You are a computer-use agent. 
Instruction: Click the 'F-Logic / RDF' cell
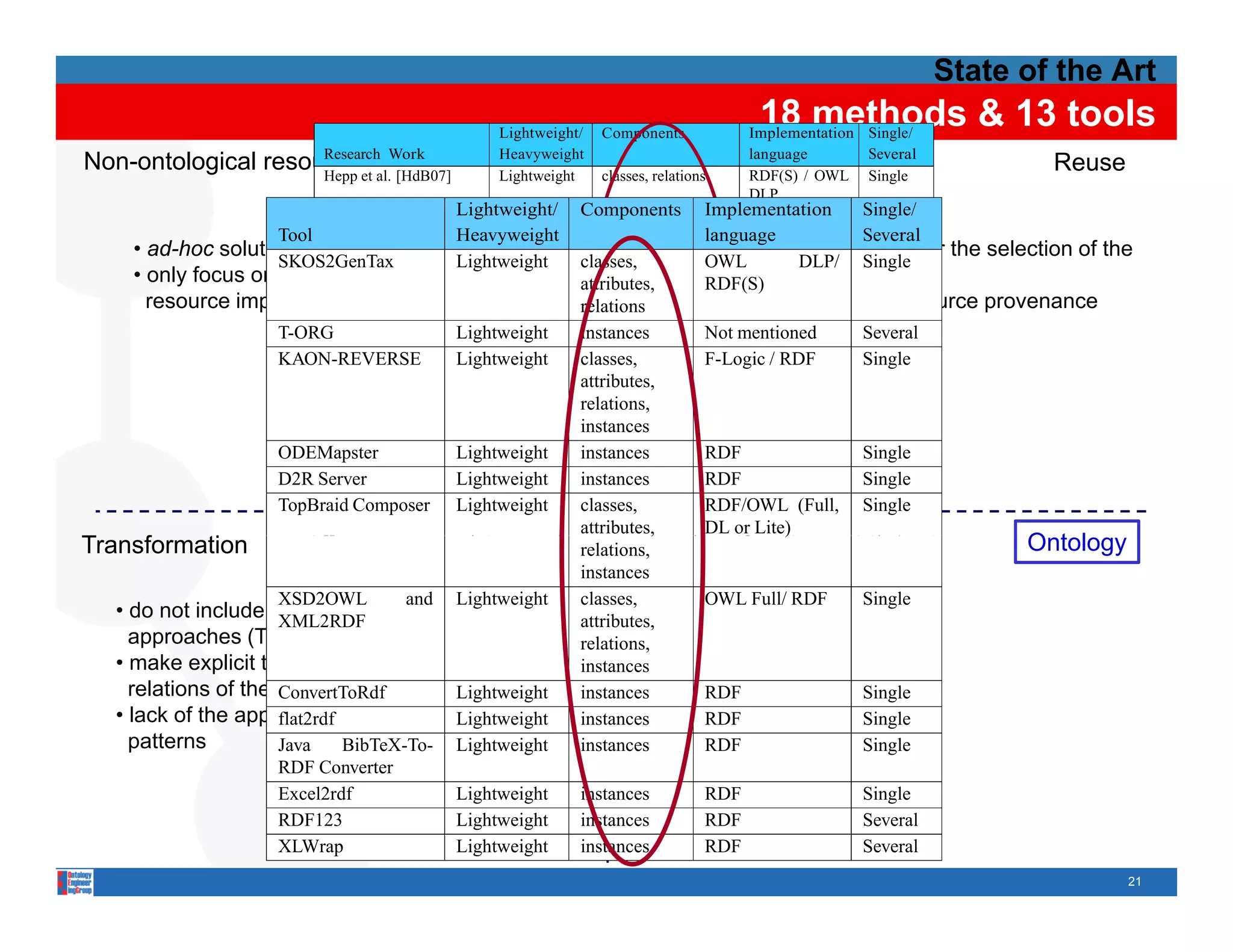pos(772,394)
